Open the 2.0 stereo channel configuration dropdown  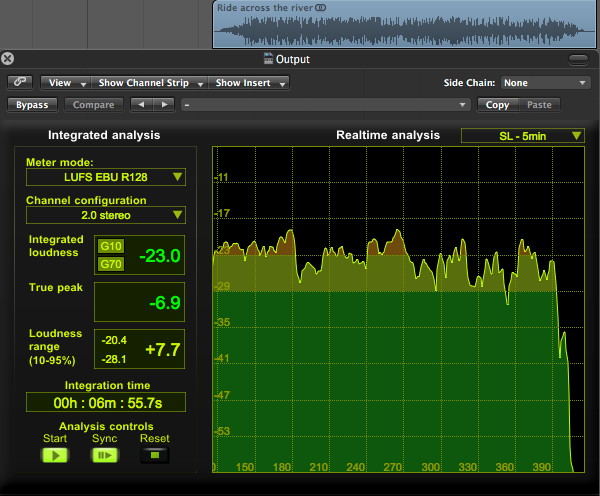106,215
